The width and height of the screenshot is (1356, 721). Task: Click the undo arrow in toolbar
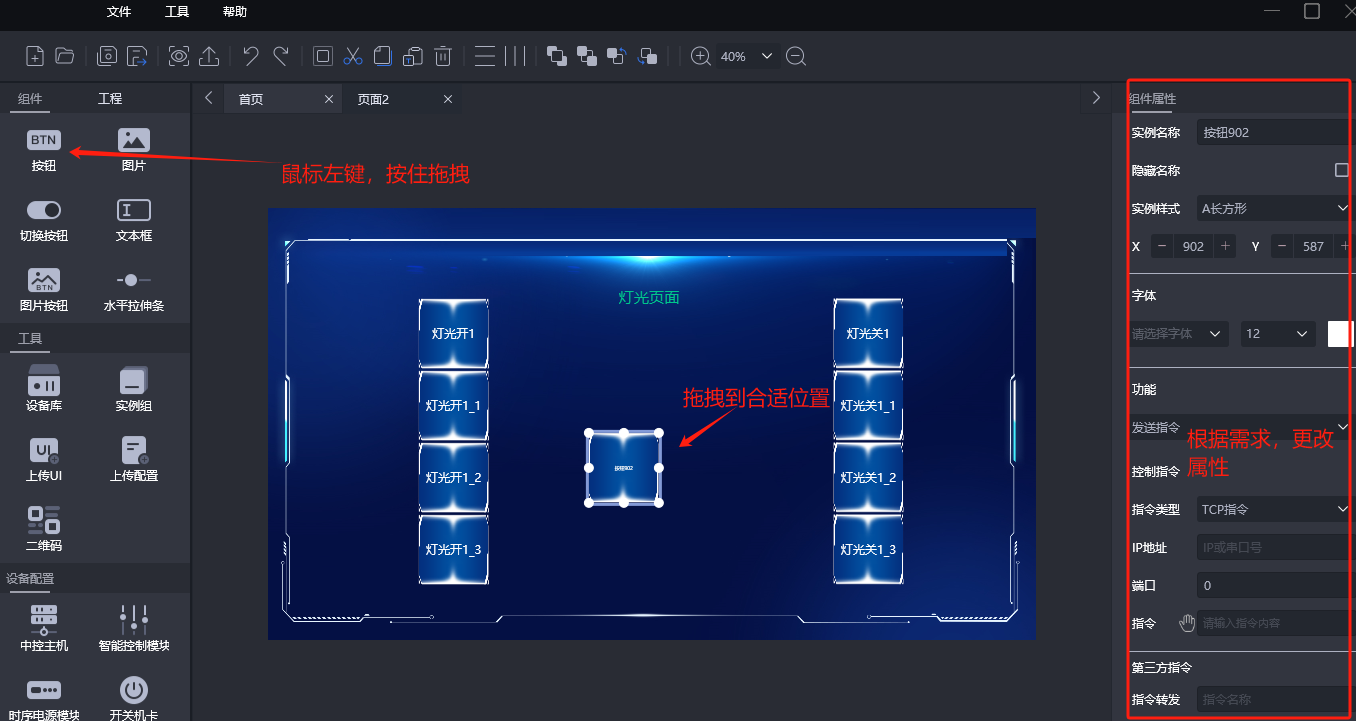click(251, 56)
